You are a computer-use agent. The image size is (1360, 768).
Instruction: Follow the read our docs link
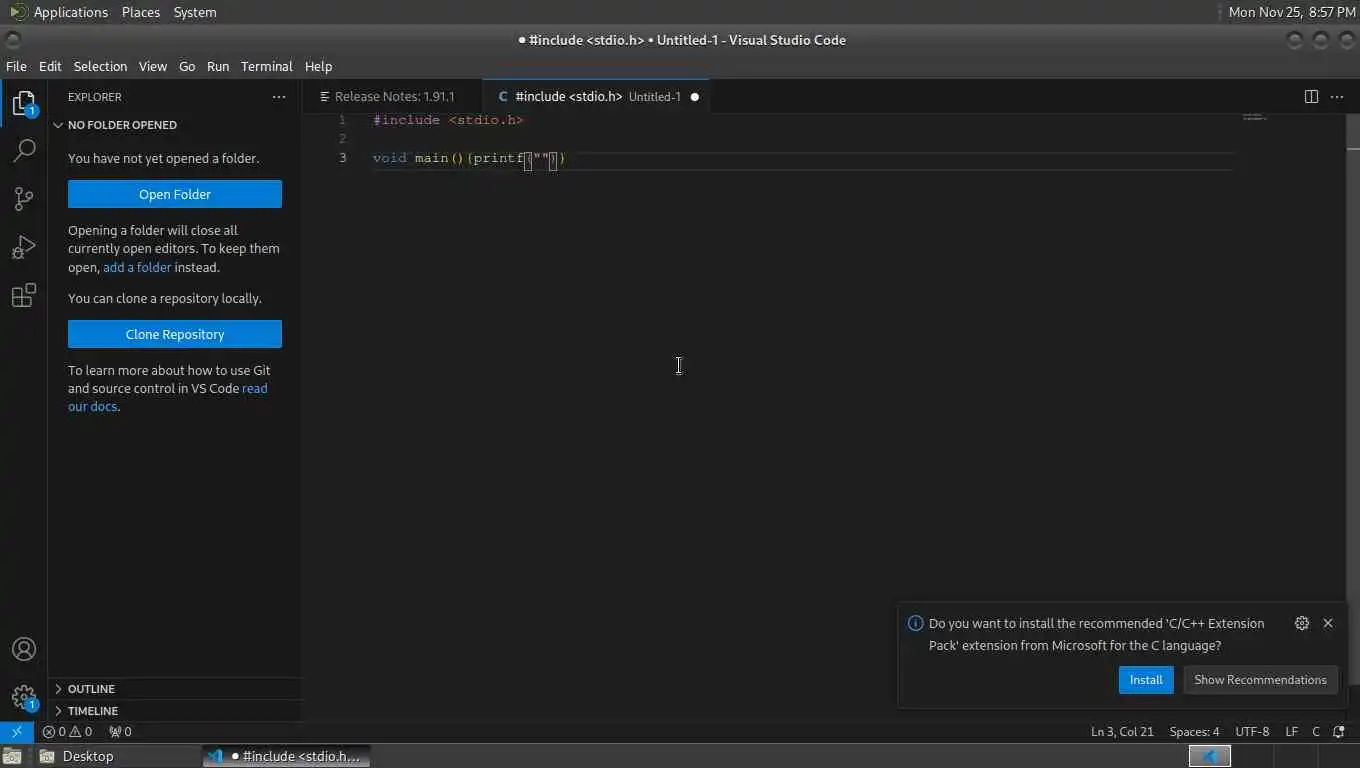pos(168,398)
